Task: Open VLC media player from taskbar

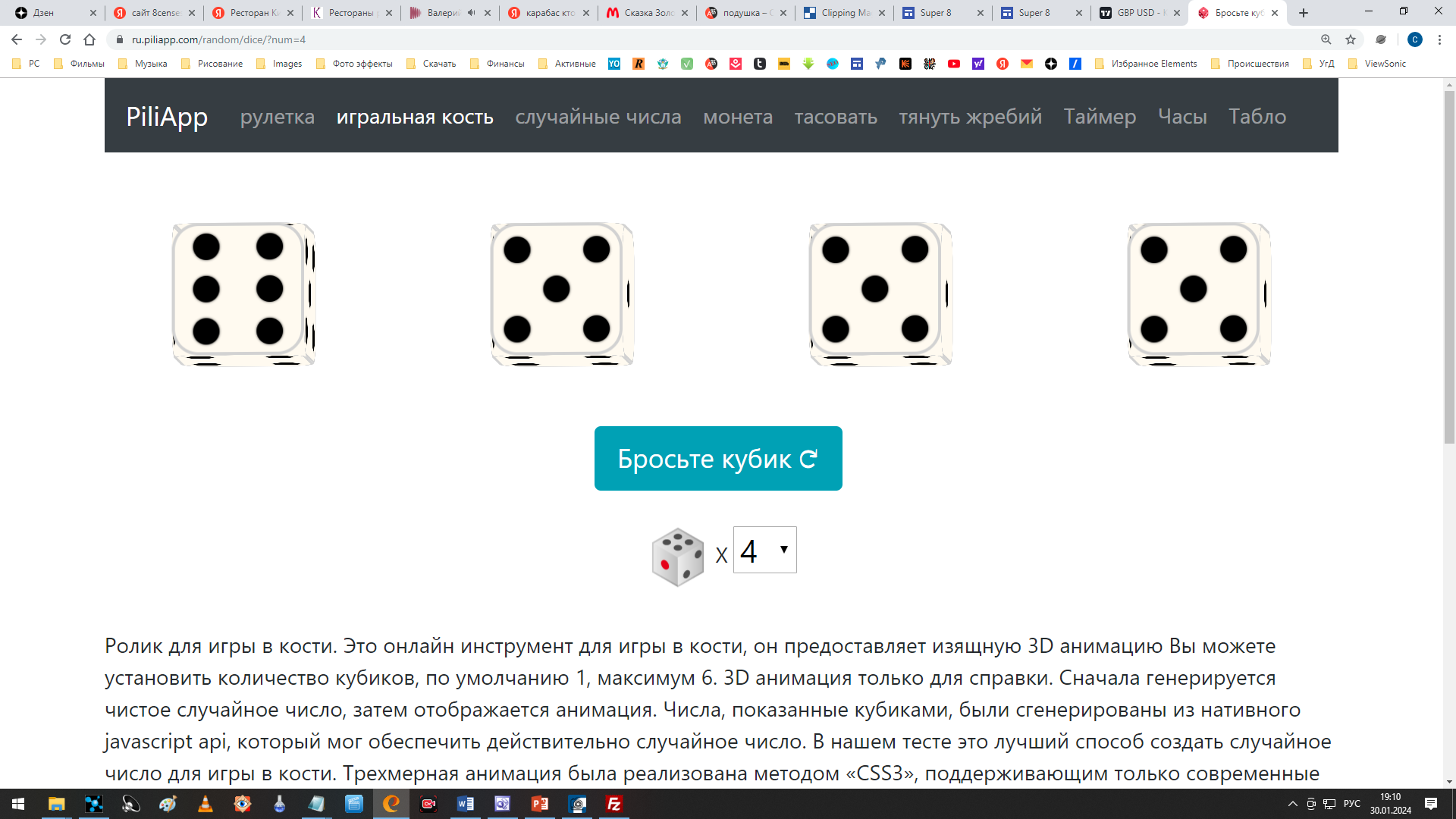Action: tap(206, 804)
